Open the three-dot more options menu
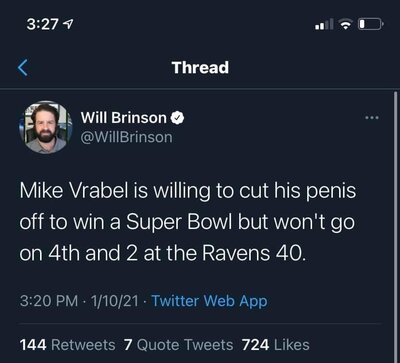Viewport: 400px width, 363px height. tap(372, 117)
